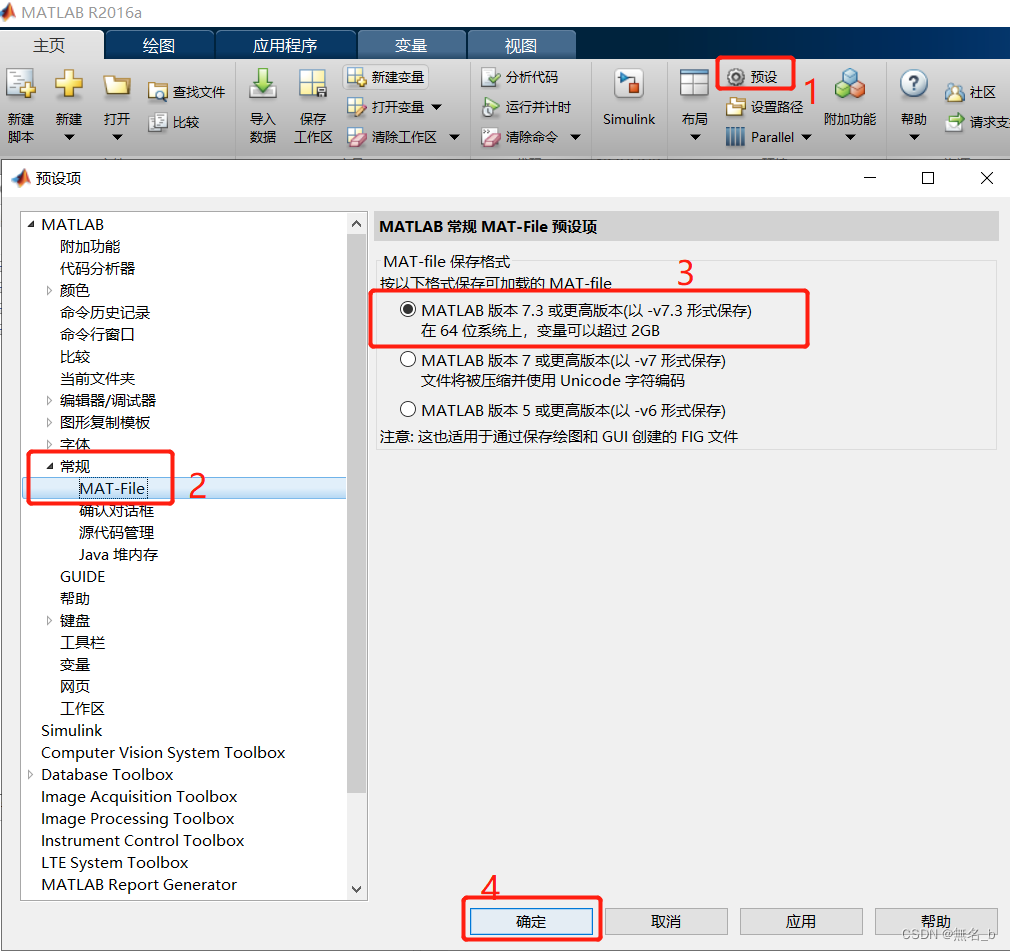Select Image Processing Toolbox tree item
The height and width of the screenshot is (951, 1010).
pos(137,818)
